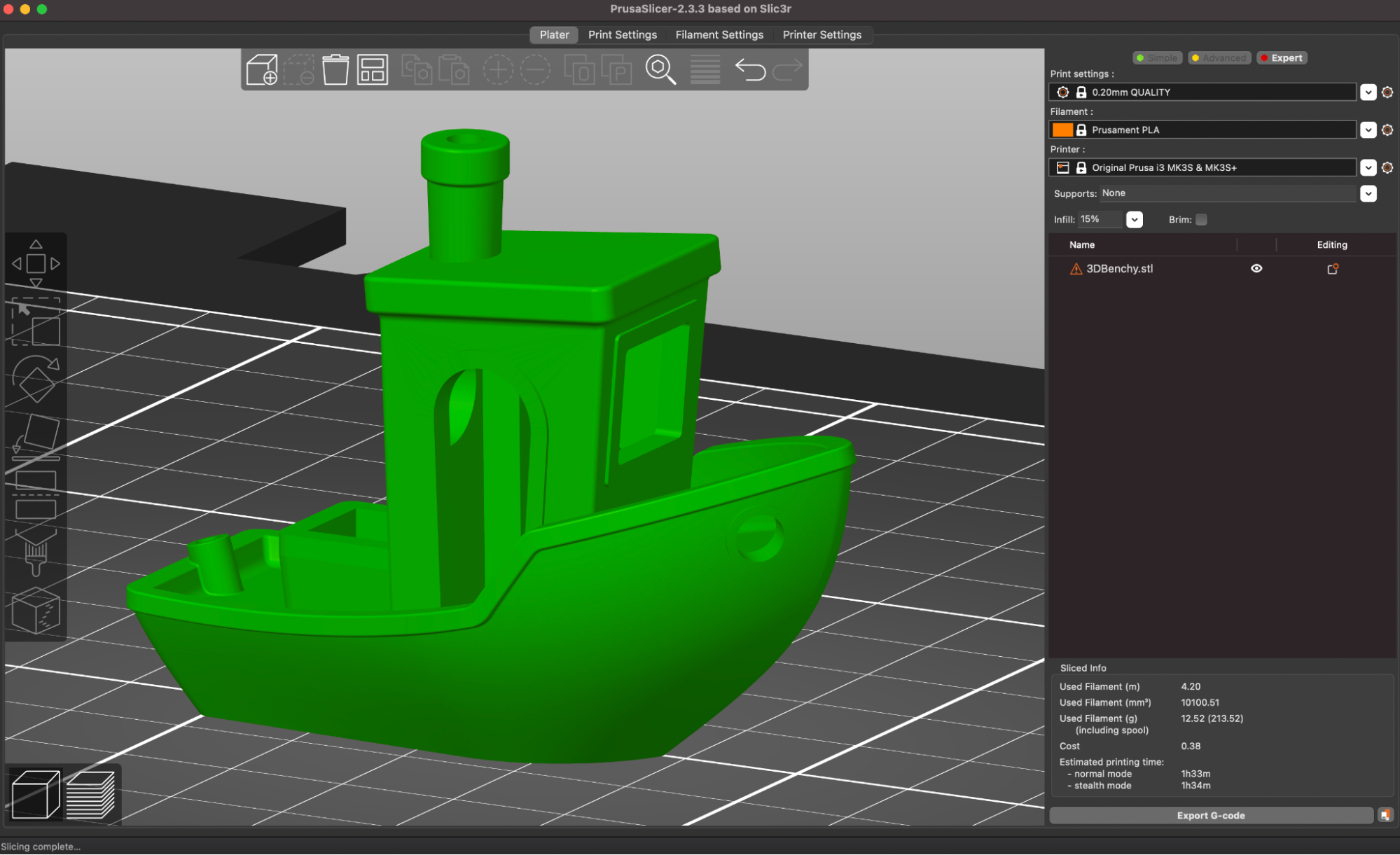The image size is (1400, 855).
Task: Click the Search magnifier icon in toolbar
Action: (660, 69)
